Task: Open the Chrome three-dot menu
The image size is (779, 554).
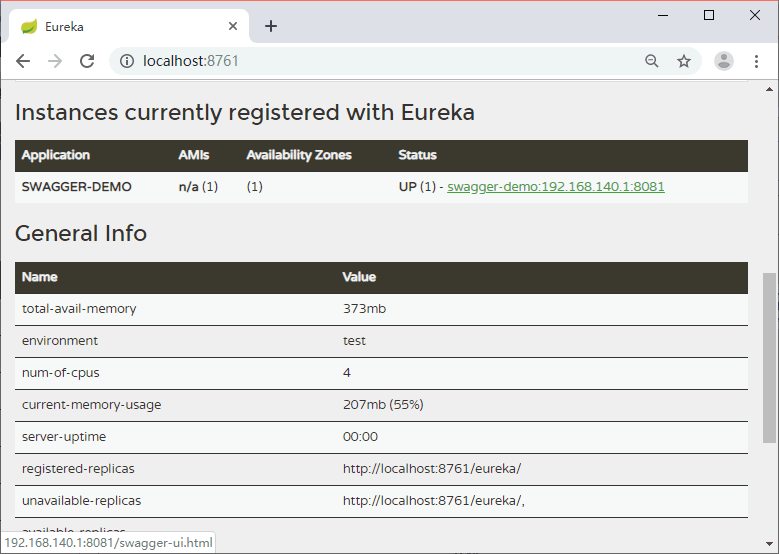Action: (756, 61)
